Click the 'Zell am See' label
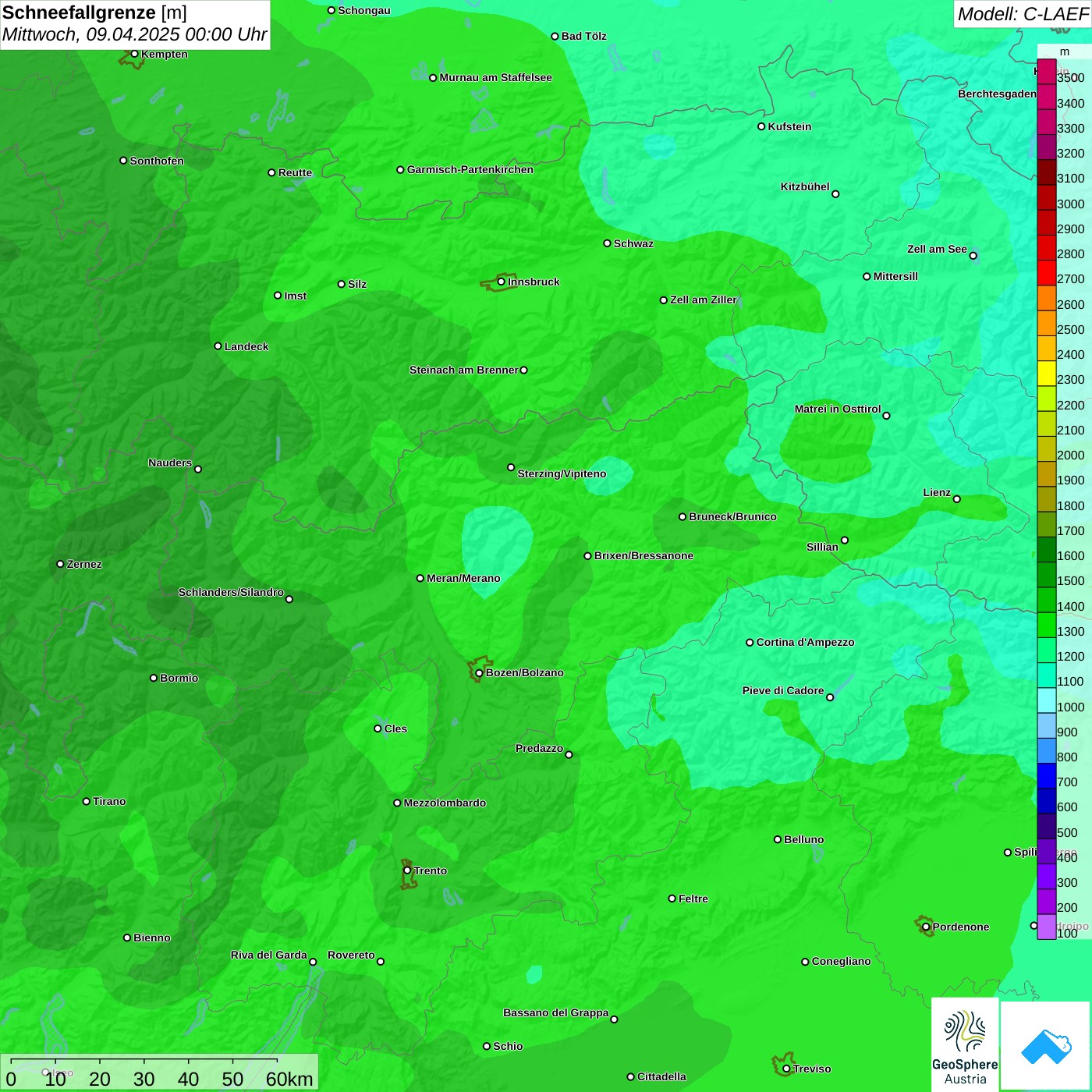 pos(937,249)
